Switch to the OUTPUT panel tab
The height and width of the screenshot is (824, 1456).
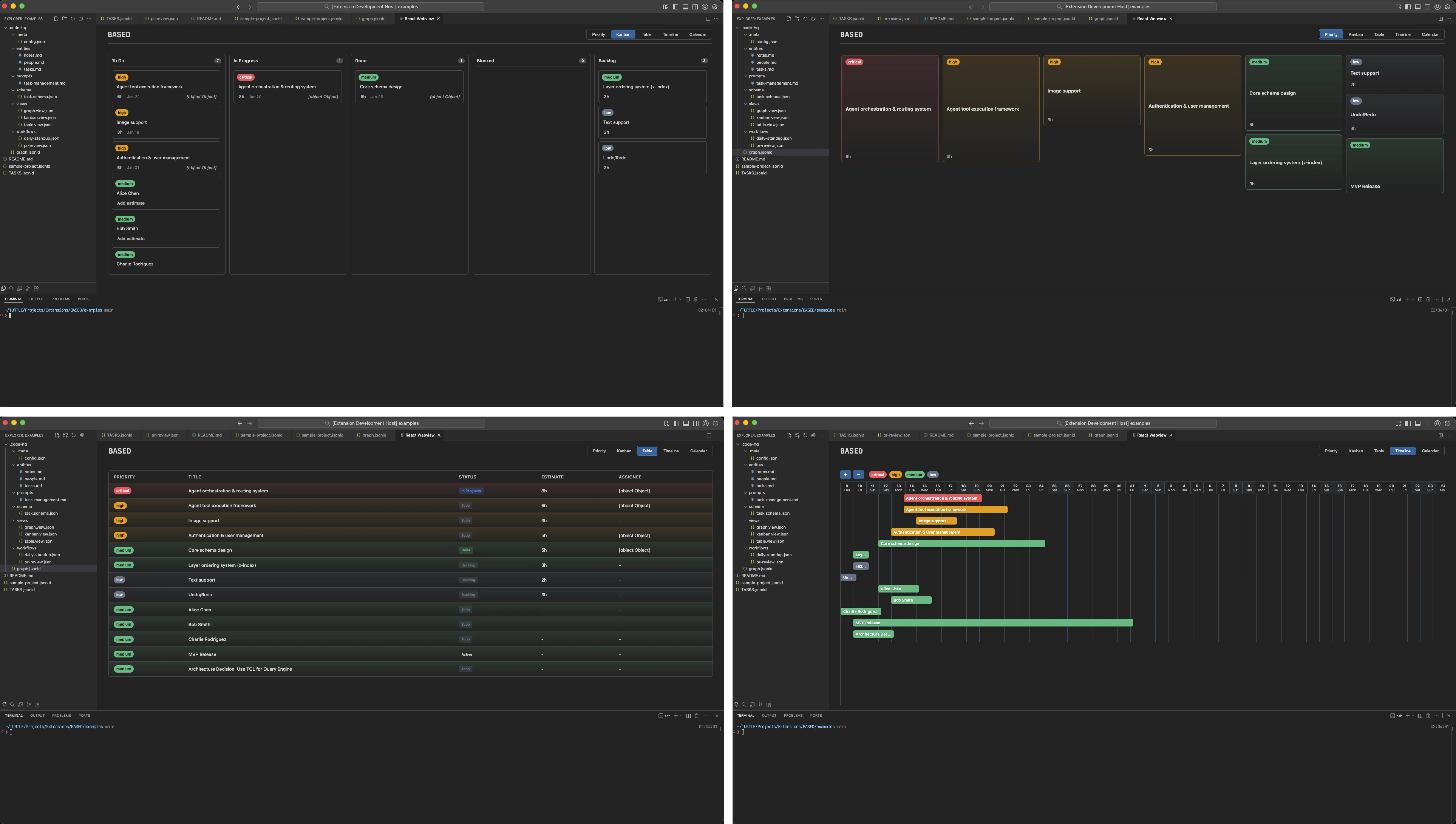[x=37, y=299]
